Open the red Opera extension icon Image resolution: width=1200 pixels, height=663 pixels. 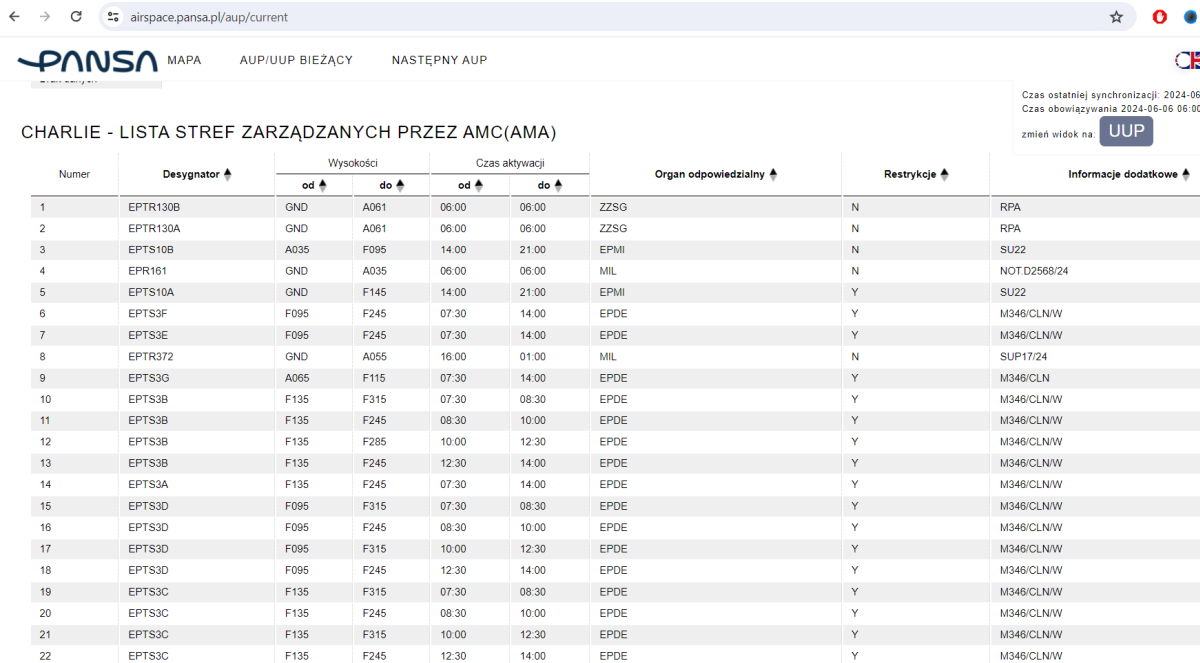[1160, 17]
